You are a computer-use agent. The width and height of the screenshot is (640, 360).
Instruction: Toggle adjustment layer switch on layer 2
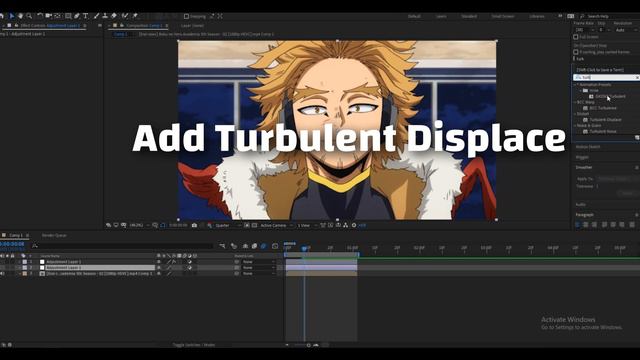[190, 268]
